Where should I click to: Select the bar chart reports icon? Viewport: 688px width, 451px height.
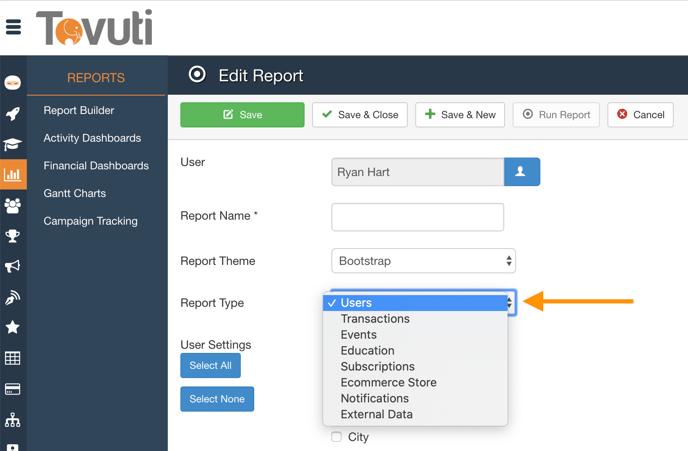point(13,175)
